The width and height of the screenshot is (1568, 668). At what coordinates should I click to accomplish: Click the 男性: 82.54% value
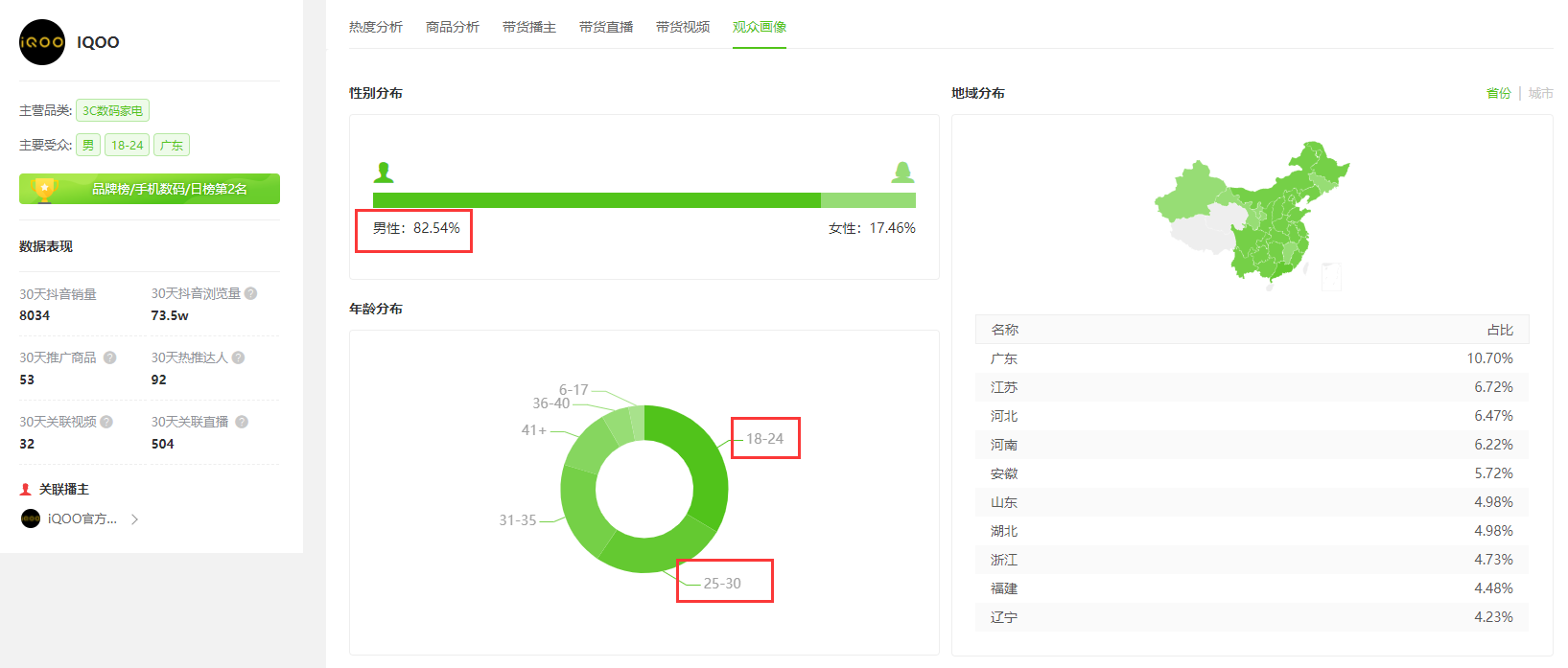click(416, 228)
